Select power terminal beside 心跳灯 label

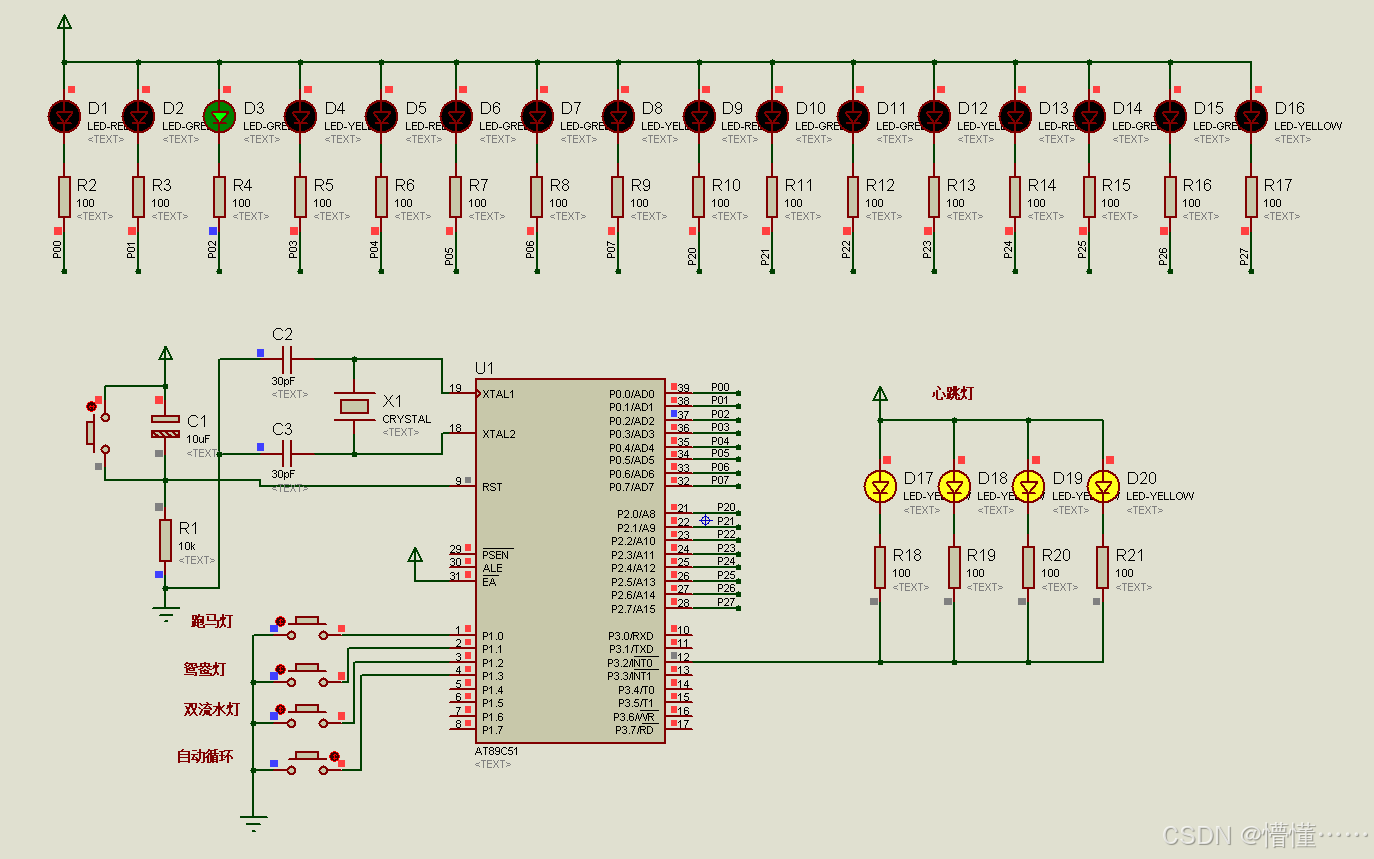point(880,394)
